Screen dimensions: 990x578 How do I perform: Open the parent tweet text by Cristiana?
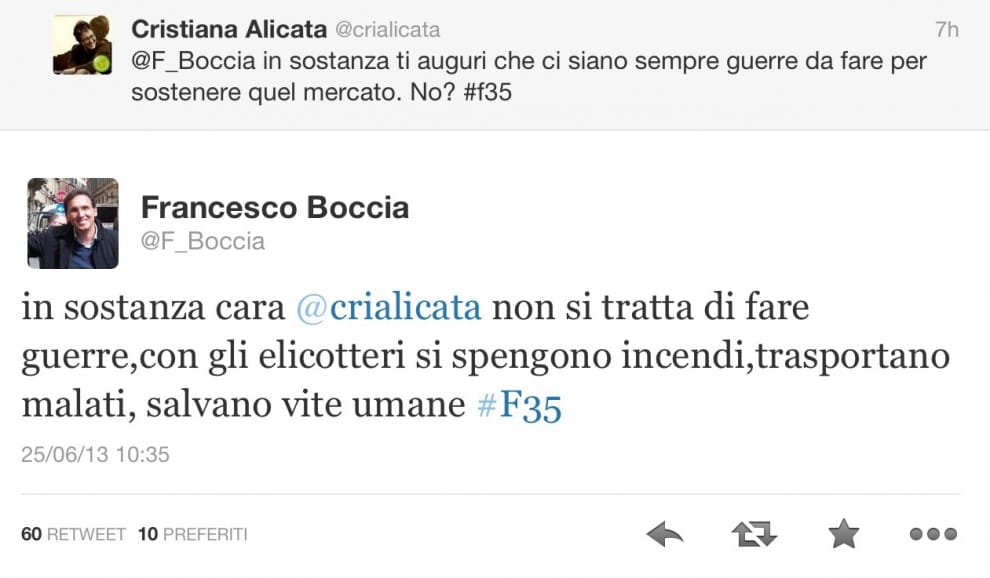coord(529,76)
